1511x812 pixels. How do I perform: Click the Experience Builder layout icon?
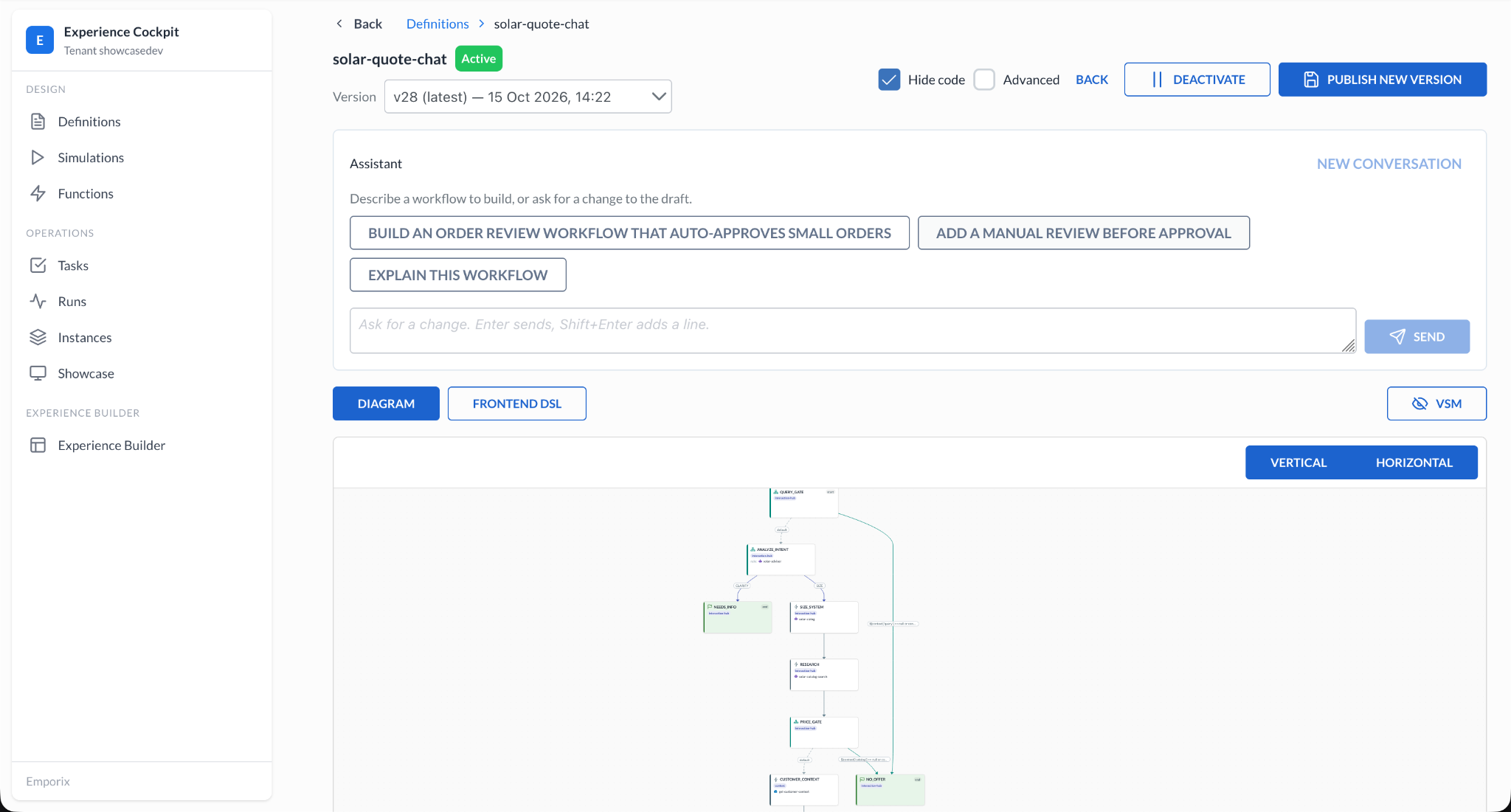click(38, 445)
